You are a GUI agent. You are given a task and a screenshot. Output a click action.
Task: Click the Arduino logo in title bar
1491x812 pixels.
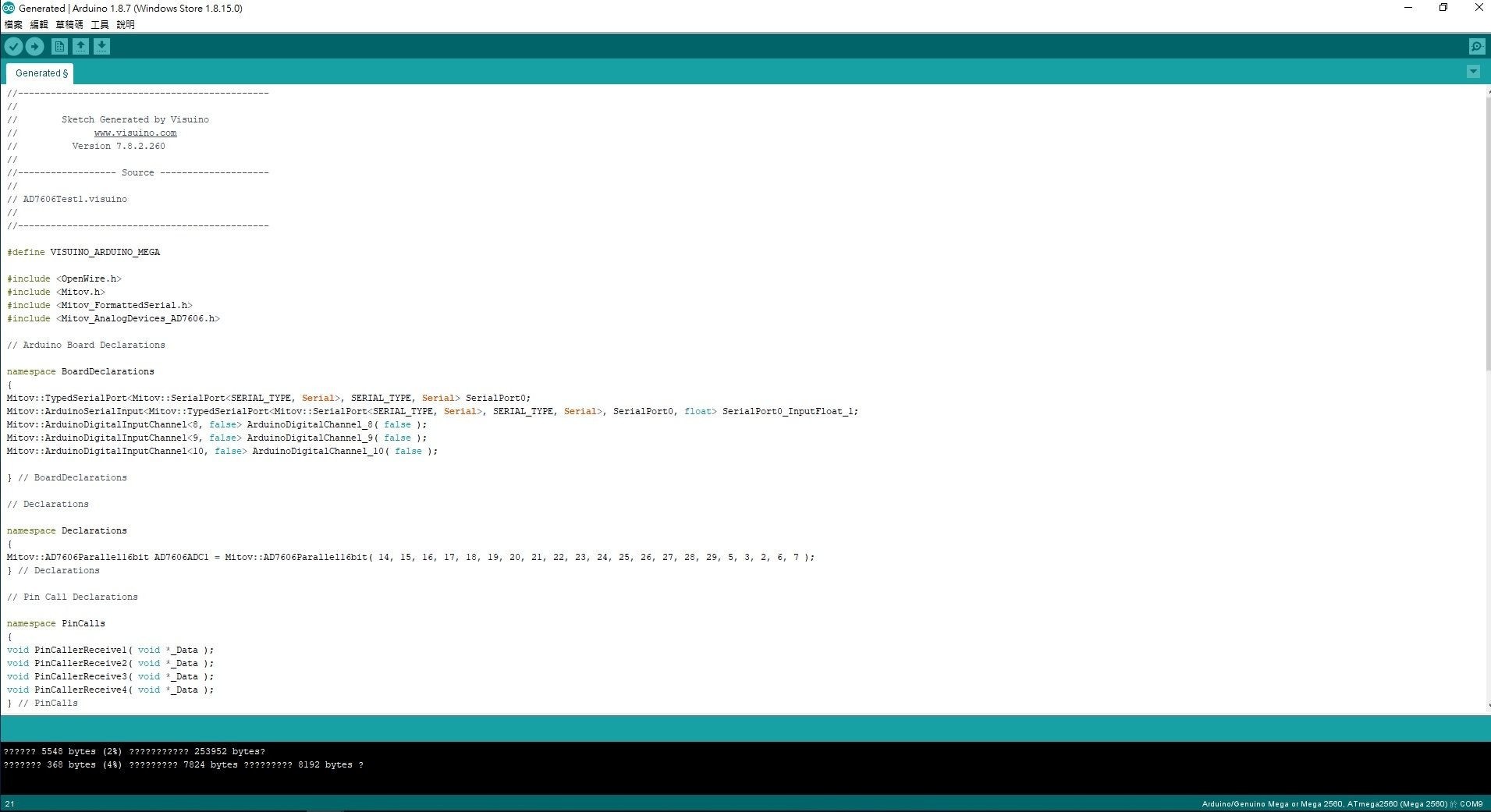9,8
